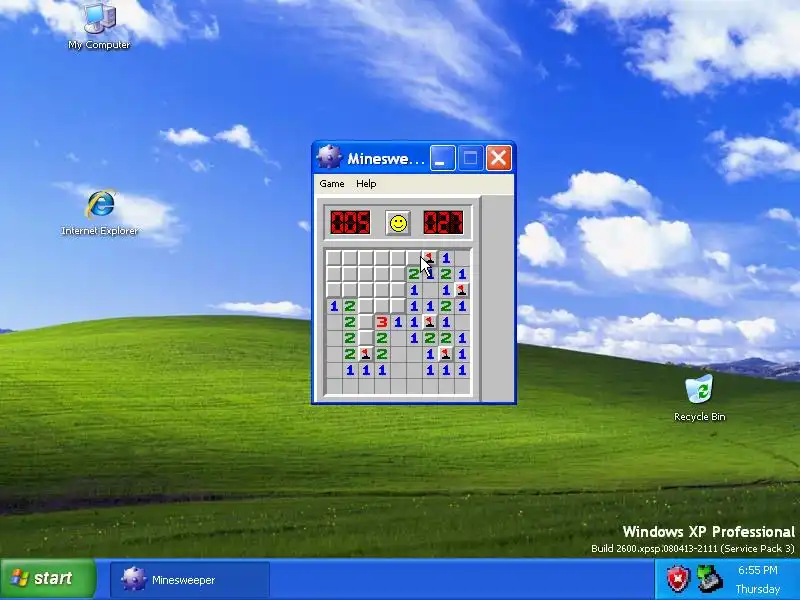800x600 pixels.
Task: Click the empty revealed cell in board's top-right corner
Action: (x=462, y=258)
